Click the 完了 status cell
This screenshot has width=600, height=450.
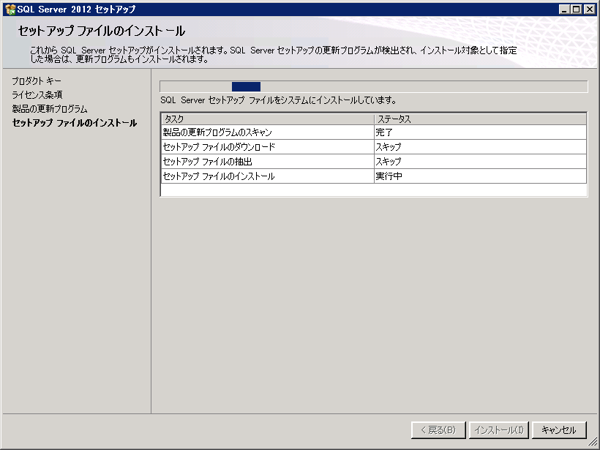(480, 132)
